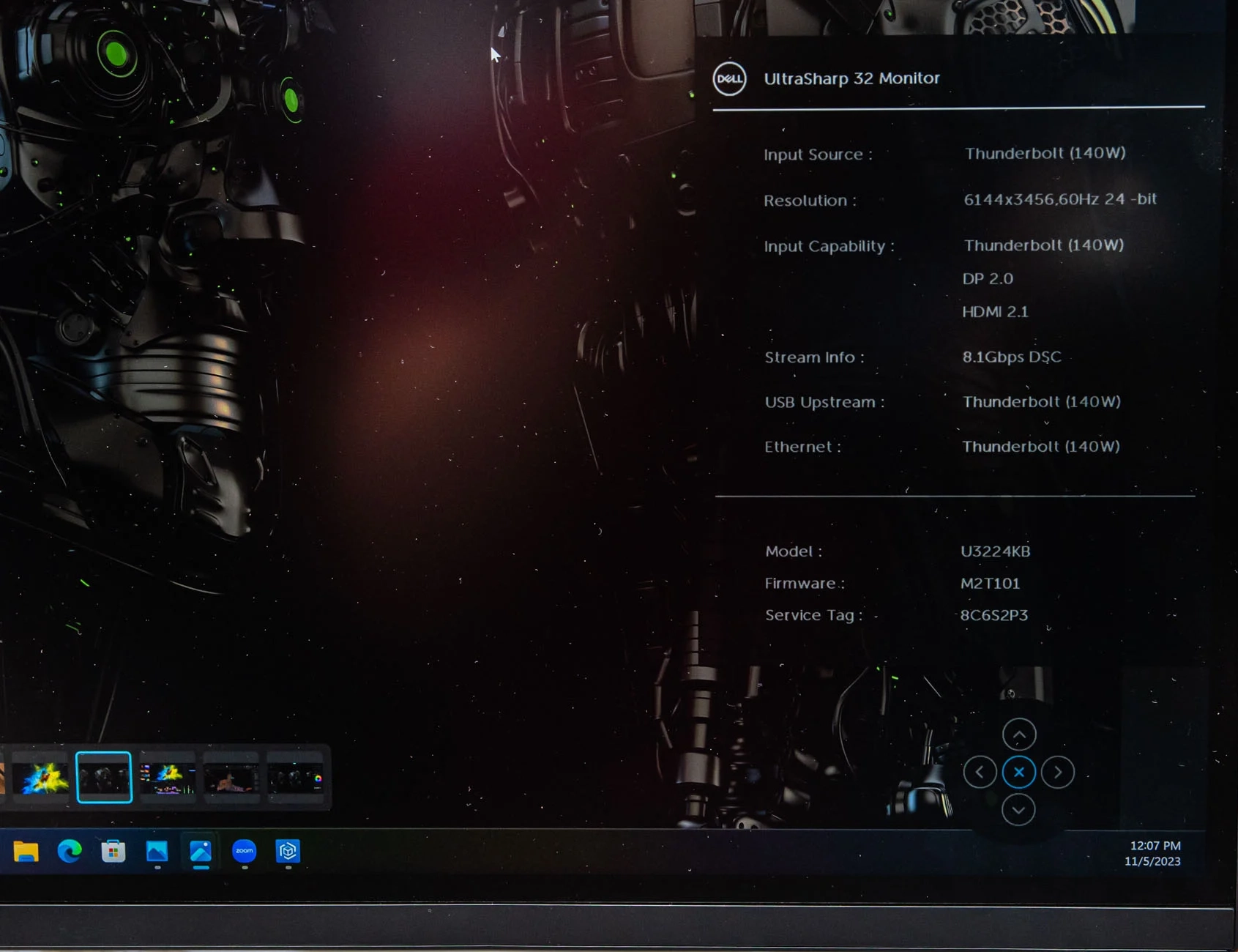Click the 'USB Upstream :' label

click(824, 403)
